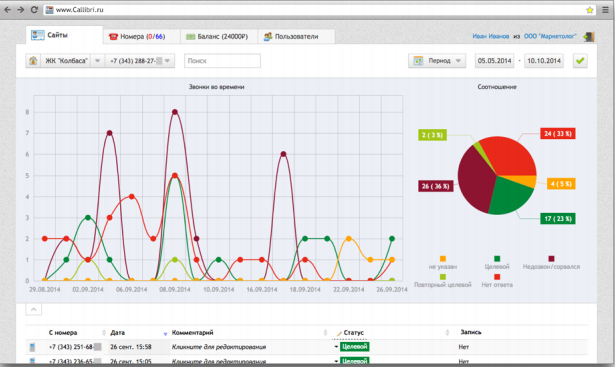
Task: Sort by Дата column header
Action: [117, 332]
